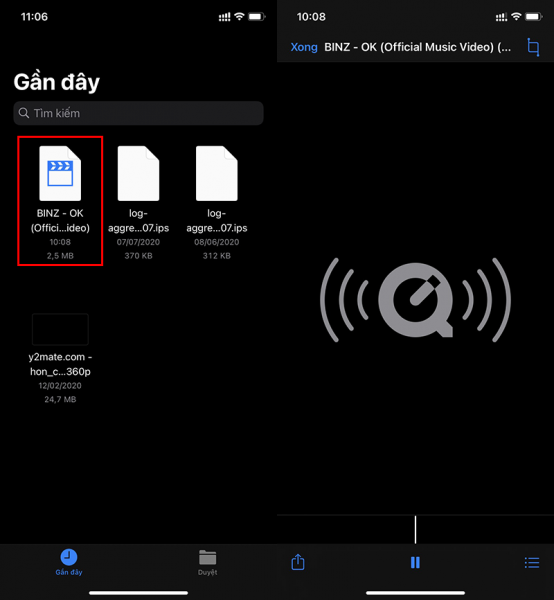Click the 2,5 MB file size label

pos(60,256)
